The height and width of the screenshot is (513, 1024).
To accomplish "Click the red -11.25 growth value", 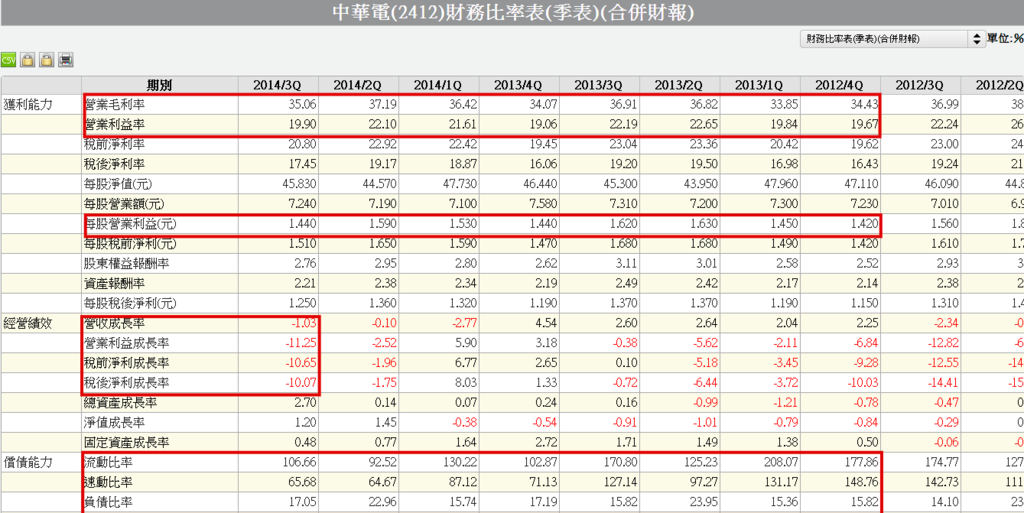I will [300, 343].
